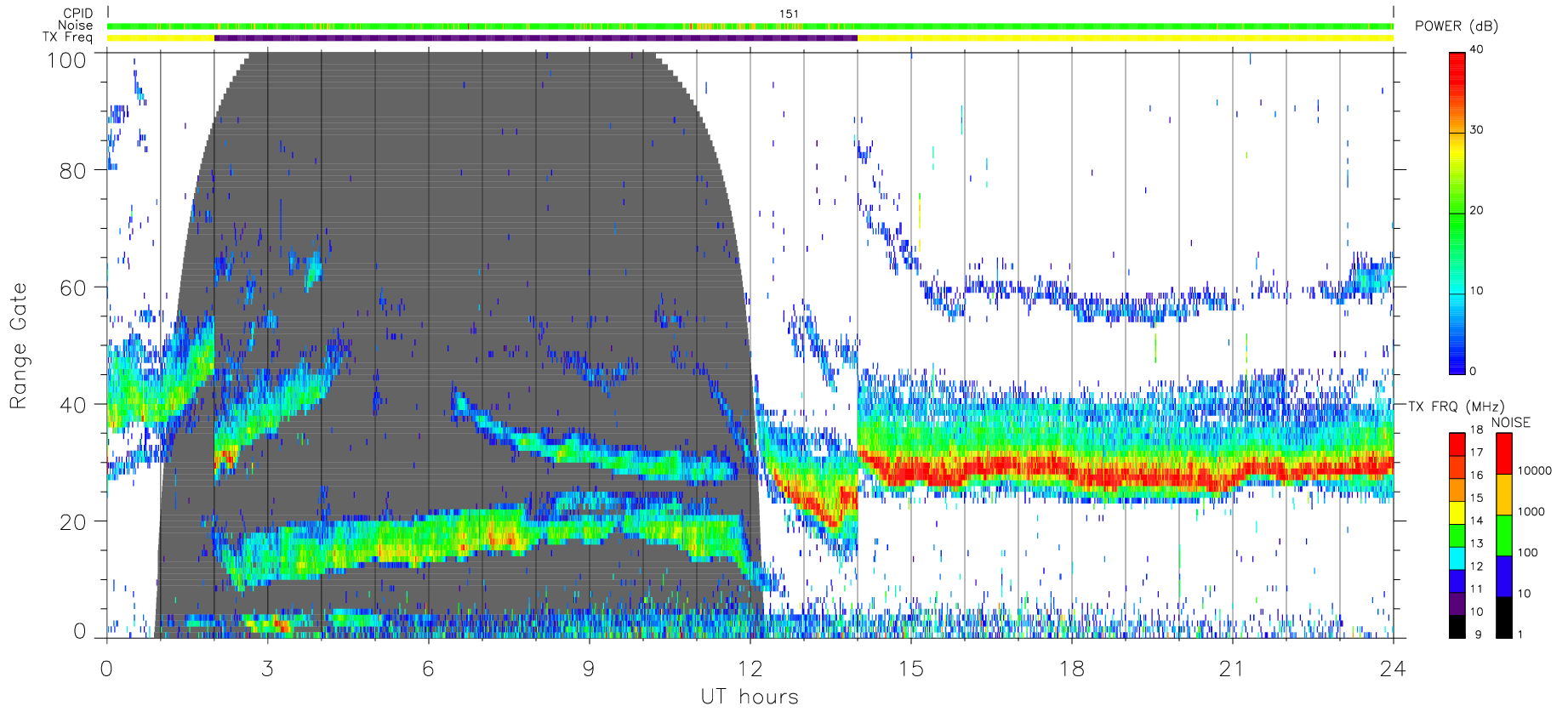The width and height of the screenshot is (1568, 723).
Task: Click x-axis tick label "6"
Action: 428,669
